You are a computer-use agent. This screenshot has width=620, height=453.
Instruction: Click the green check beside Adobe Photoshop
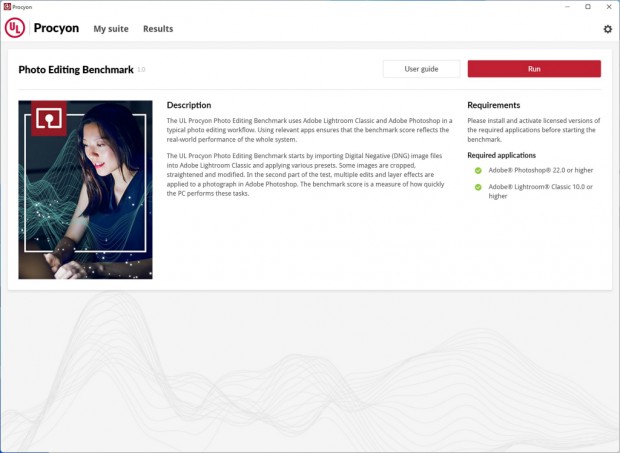click(x=478, y=170)
